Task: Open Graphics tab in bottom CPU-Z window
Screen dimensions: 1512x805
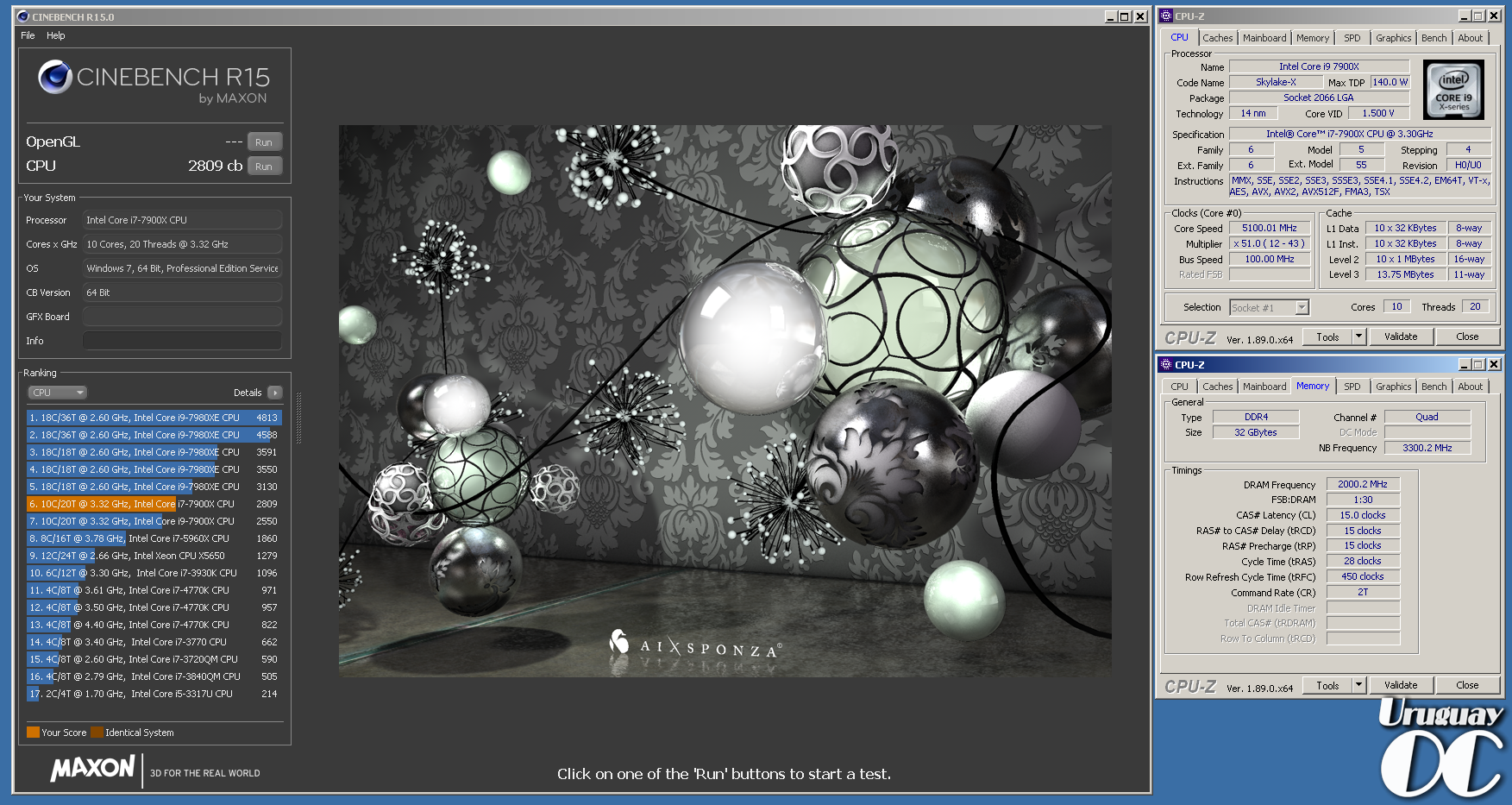Action: (x=1393, y=387)
